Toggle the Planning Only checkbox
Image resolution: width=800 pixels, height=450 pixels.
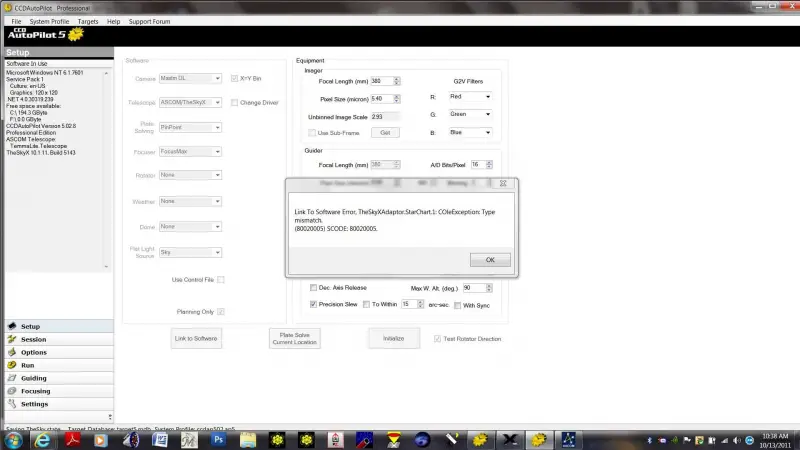click(x=220, y=312)
